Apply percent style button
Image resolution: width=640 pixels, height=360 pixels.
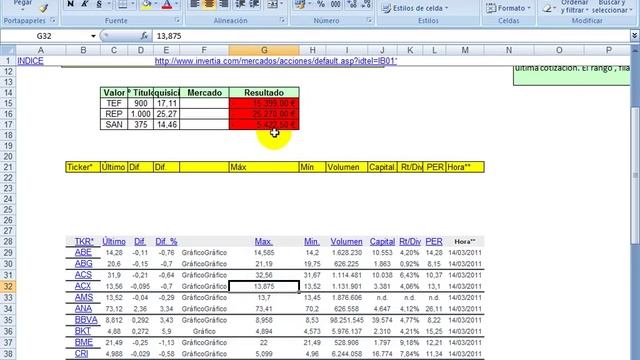(x=321, y=4)
